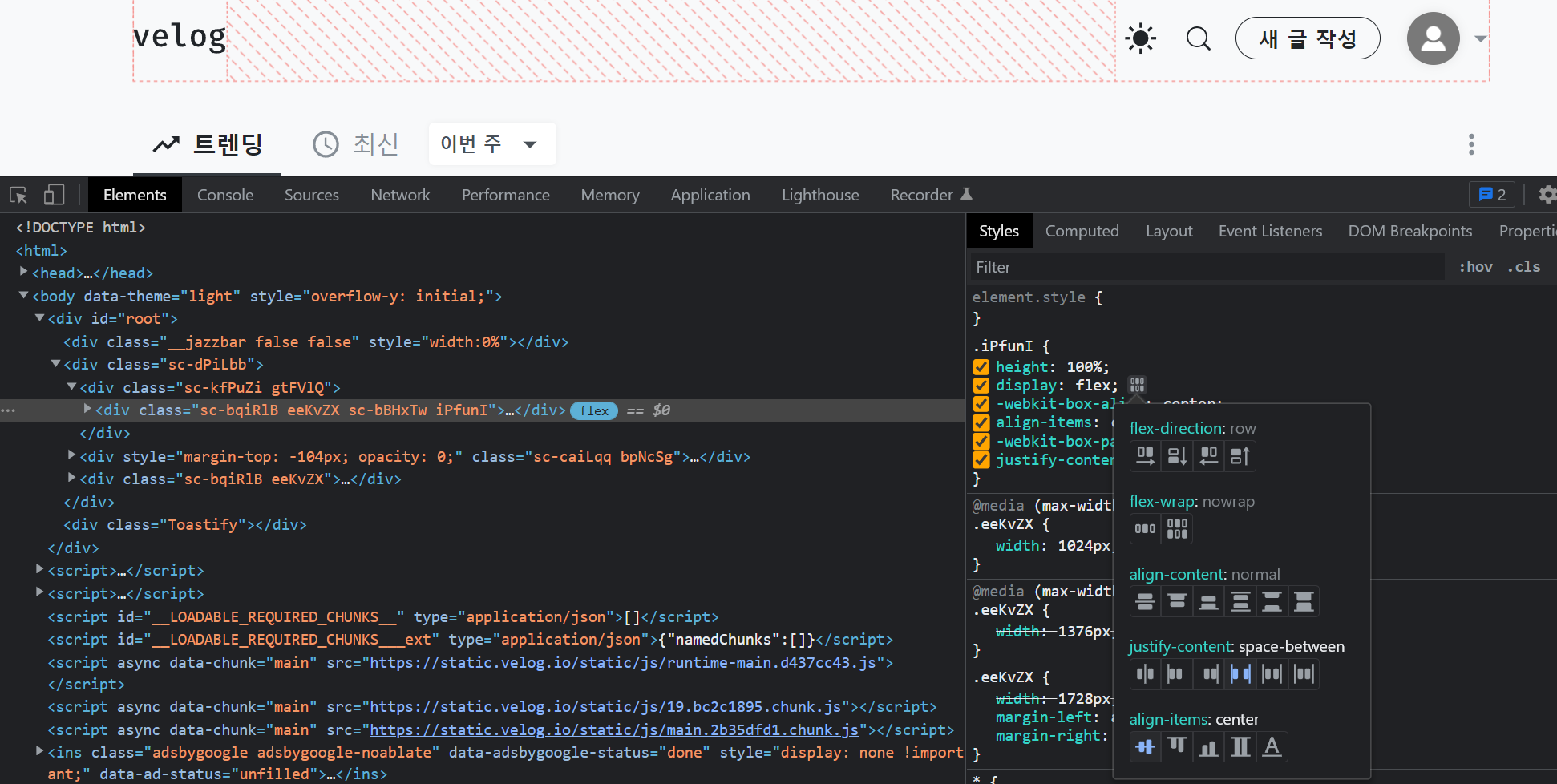
Task: Click the 새 글 작성 button
Action: point(1308,38)
